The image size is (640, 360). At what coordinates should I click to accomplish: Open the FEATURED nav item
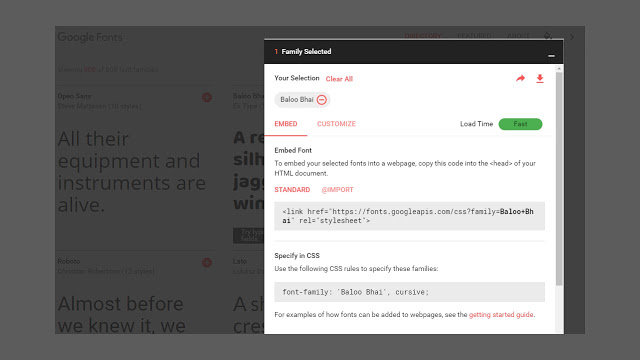[x=474, y=36]
